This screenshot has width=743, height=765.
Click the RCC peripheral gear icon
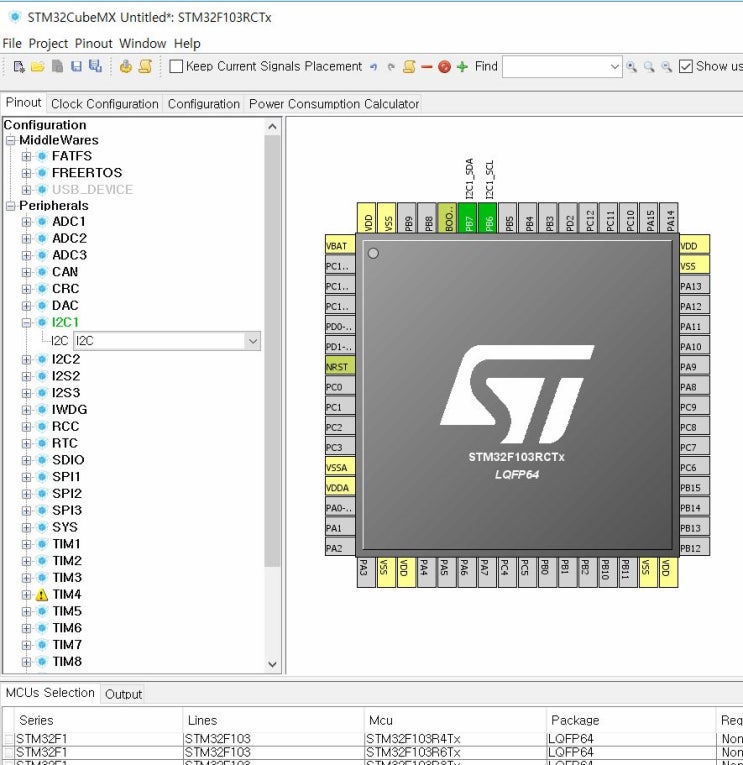click(x=42, y=426)
